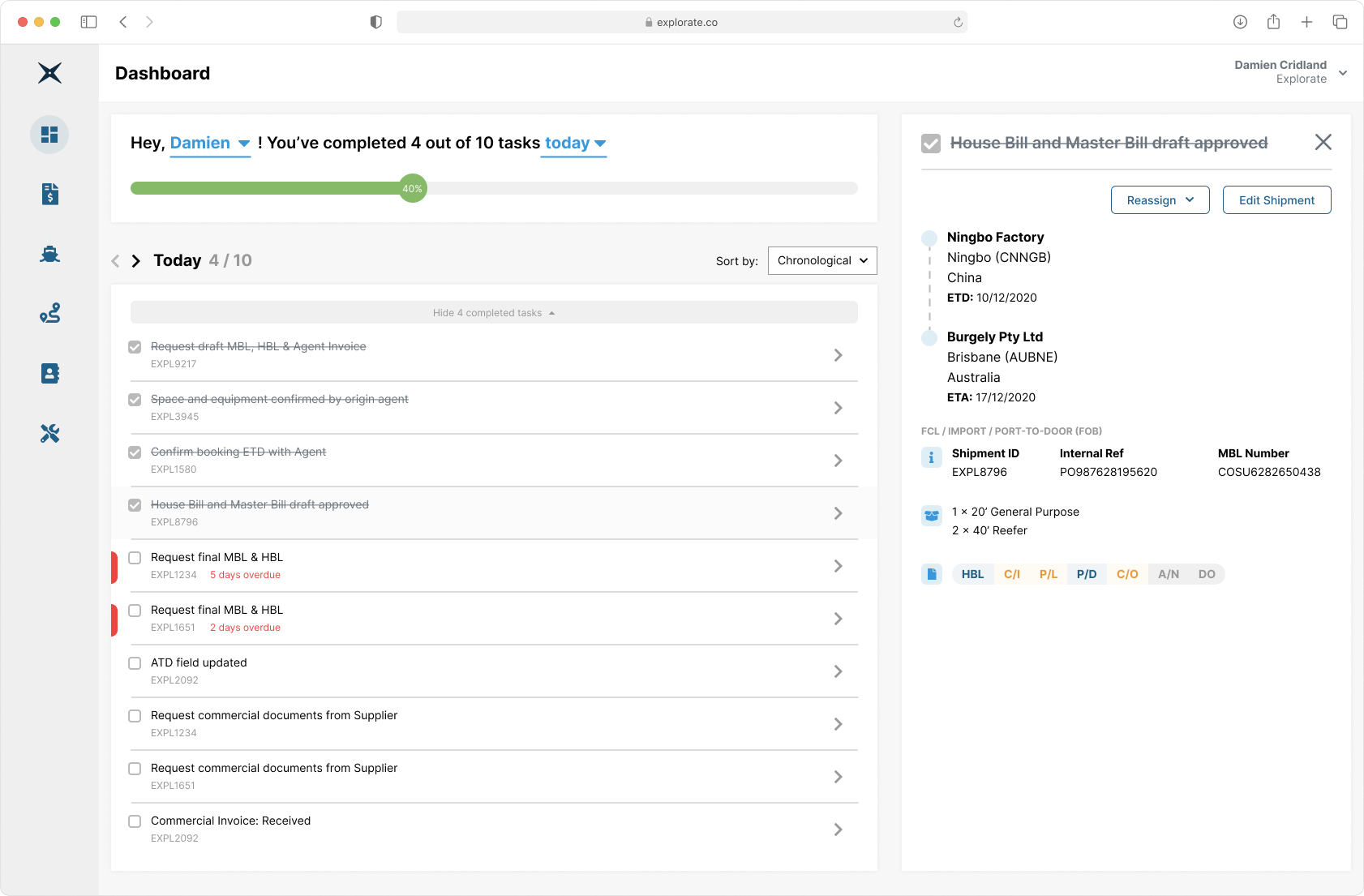1364x896 pixels.
Task: Open the Dashboard icon in sidebar
Action: tap(49, 135)
